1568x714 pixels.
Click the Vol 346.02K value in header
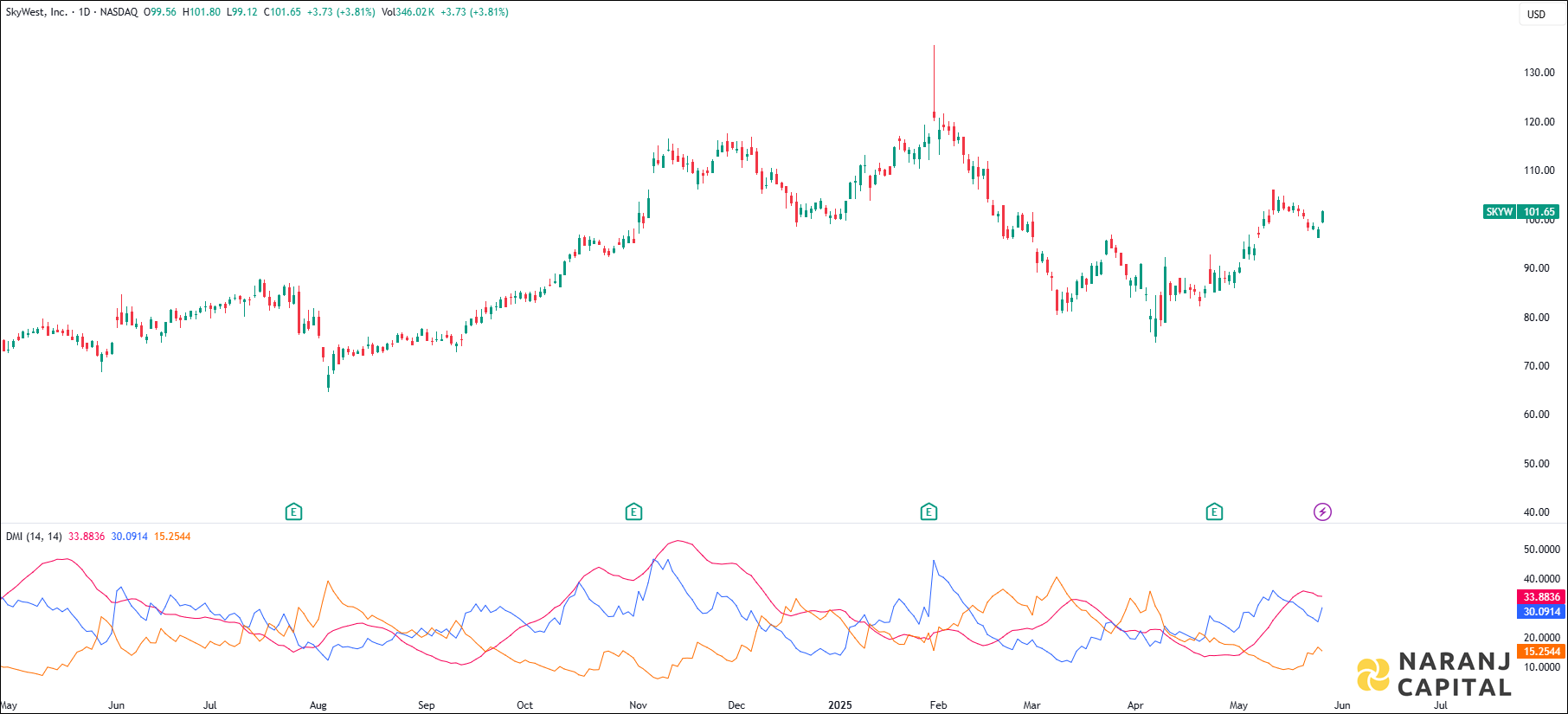(x=408, y=12)
